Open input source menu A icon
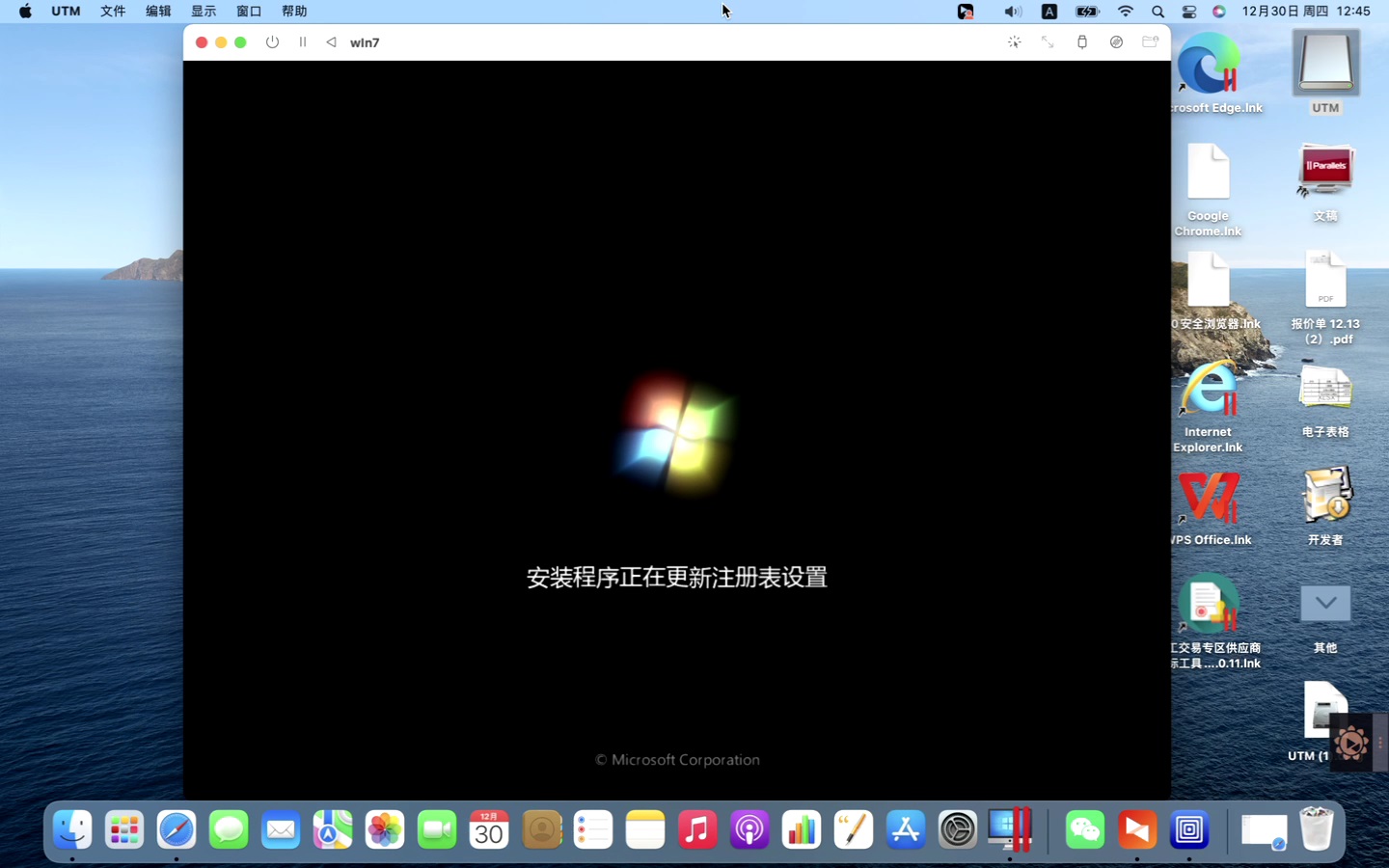Image resolution: width=1389 pixels, height=868 pixels. [x=1049, y=12]
